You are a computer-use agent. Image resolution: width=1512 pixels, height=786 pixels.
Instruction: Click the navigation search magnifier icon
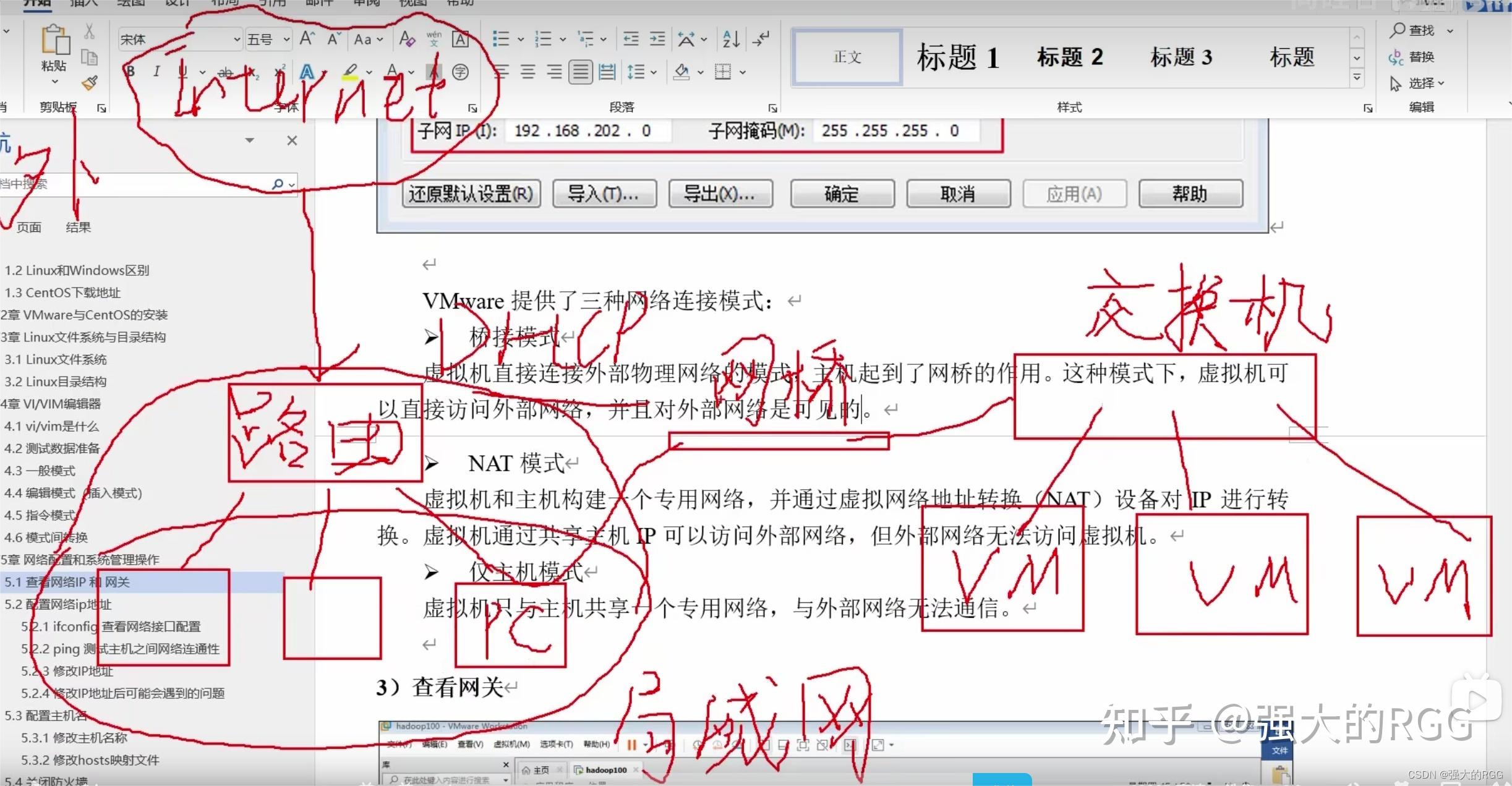[x=278, y=184]
